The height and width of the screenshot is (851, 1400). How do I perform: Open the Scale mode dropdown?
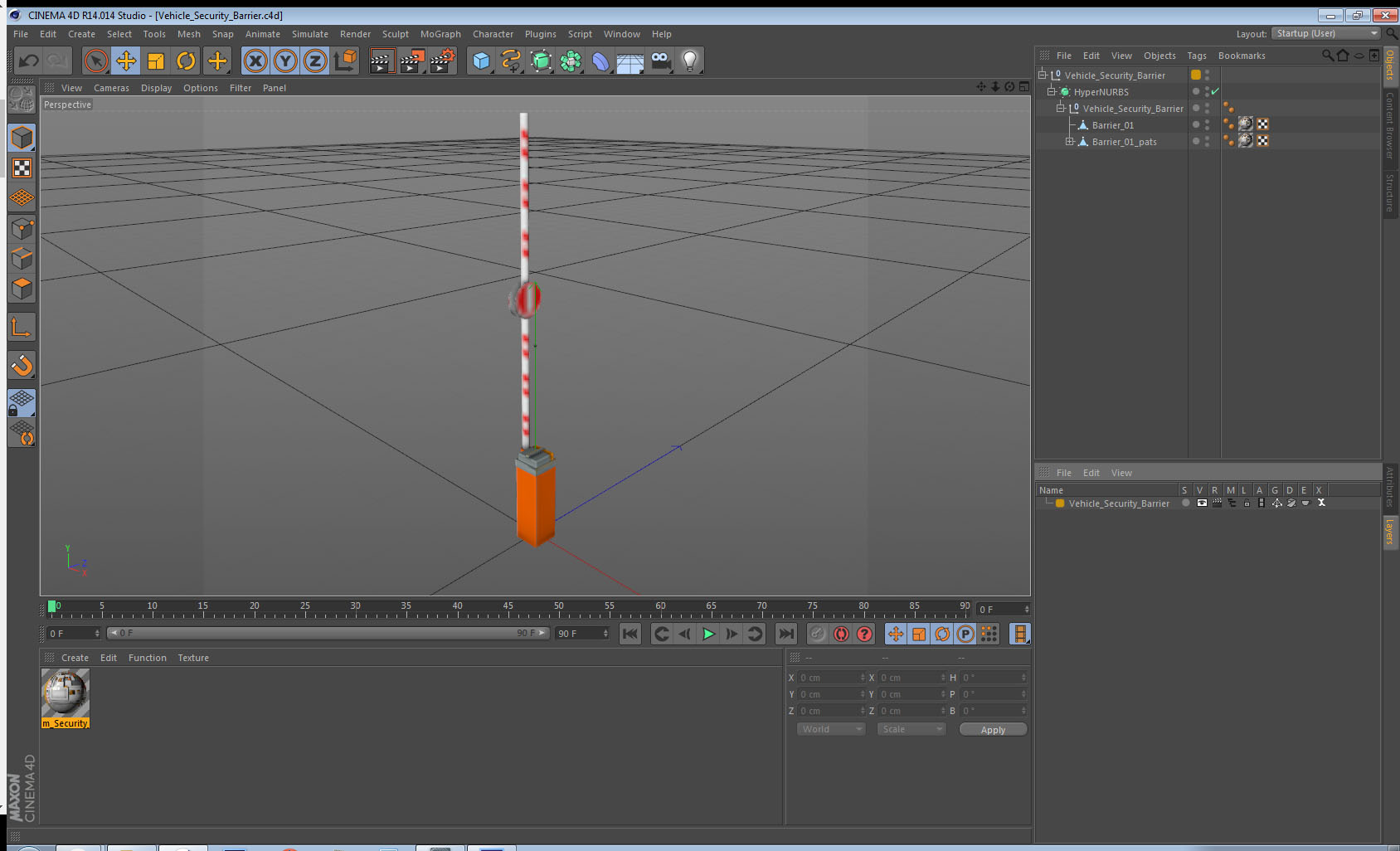pos(911,729)
